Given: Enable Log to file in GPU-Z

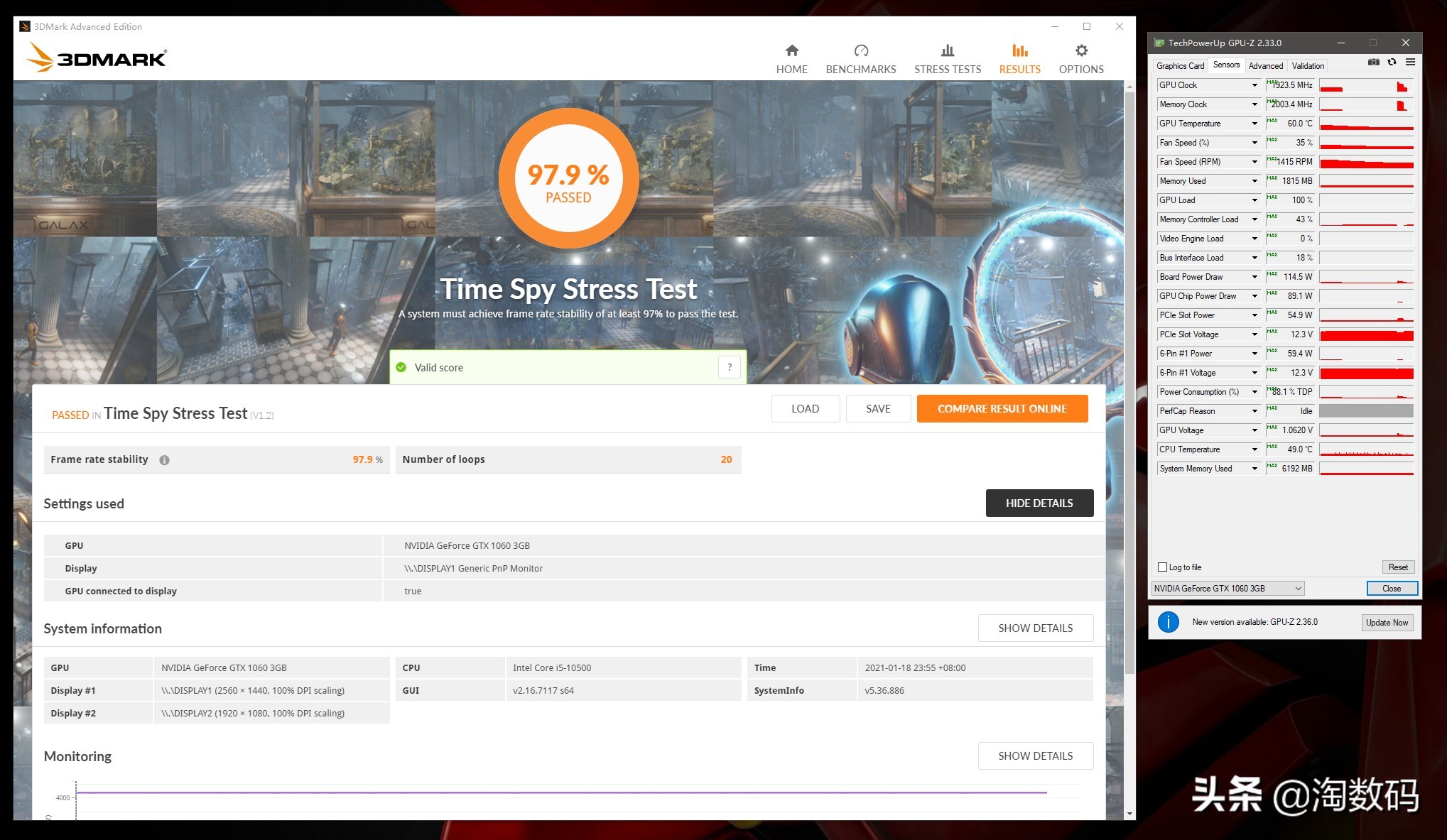Looking at the screenshot, I should [x=1164, y=567].
